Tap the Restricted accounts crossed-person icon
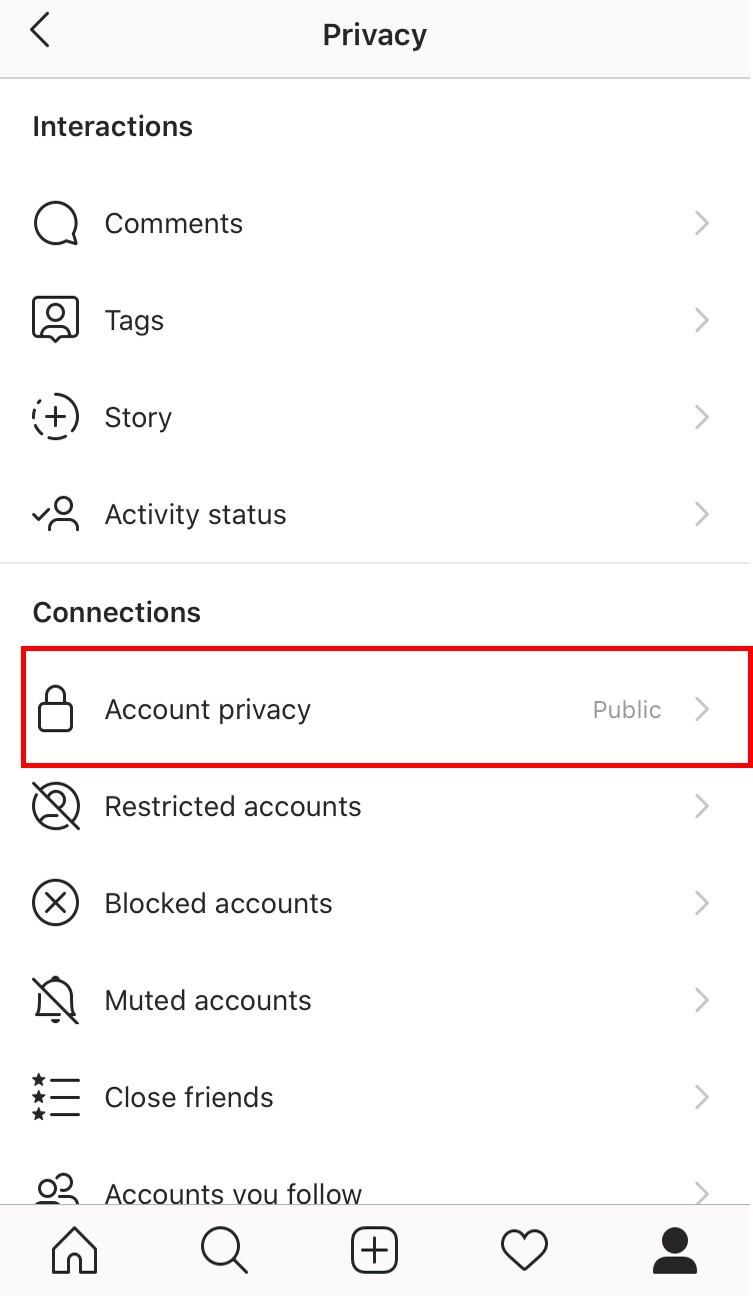The height and width of the screenshot is (1296, 753). pyautogui.click(x=56, y=806)
